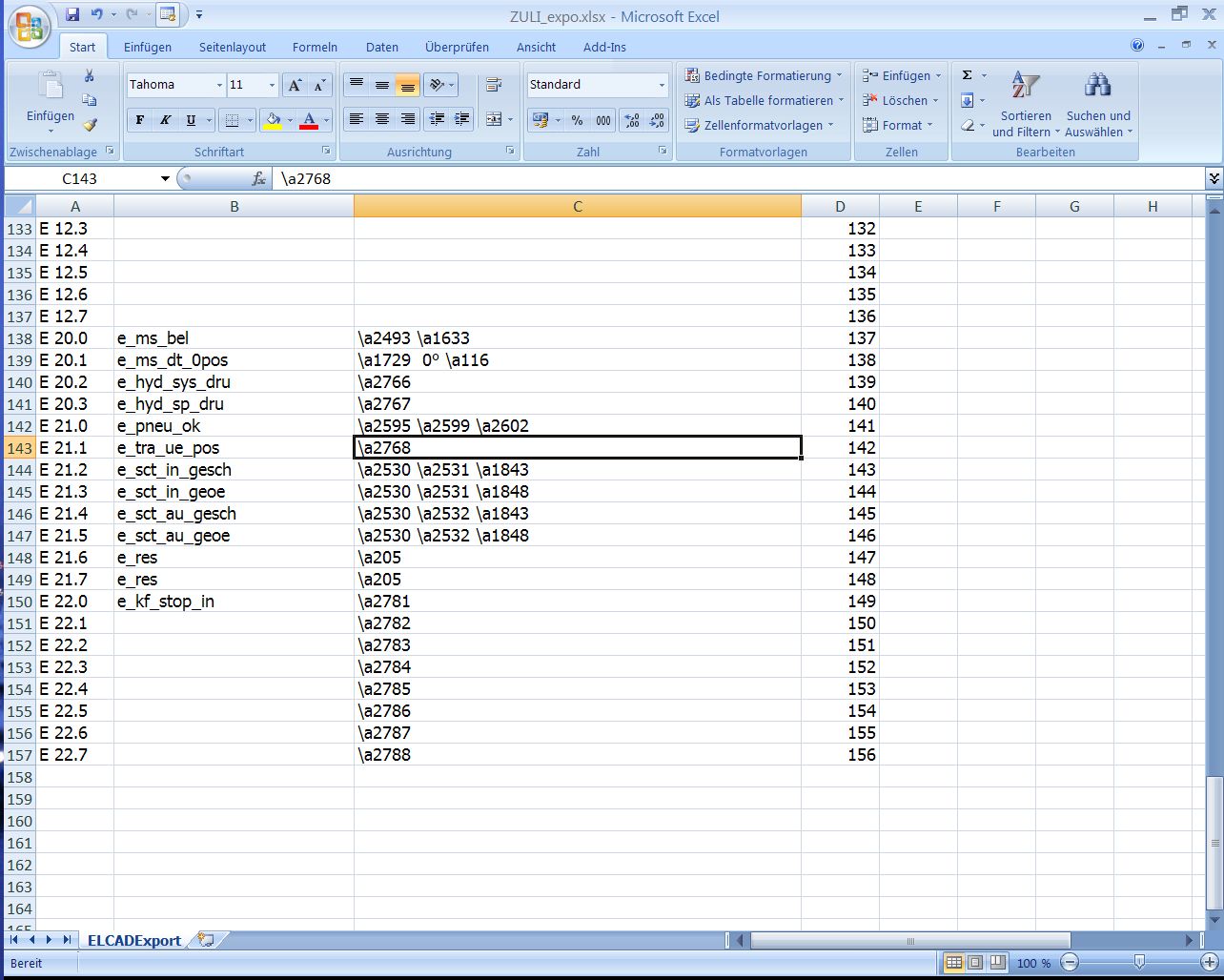Viewport: 1224px width, 980px height.
Task: Align text right
Action: click(x=408, y=119)
